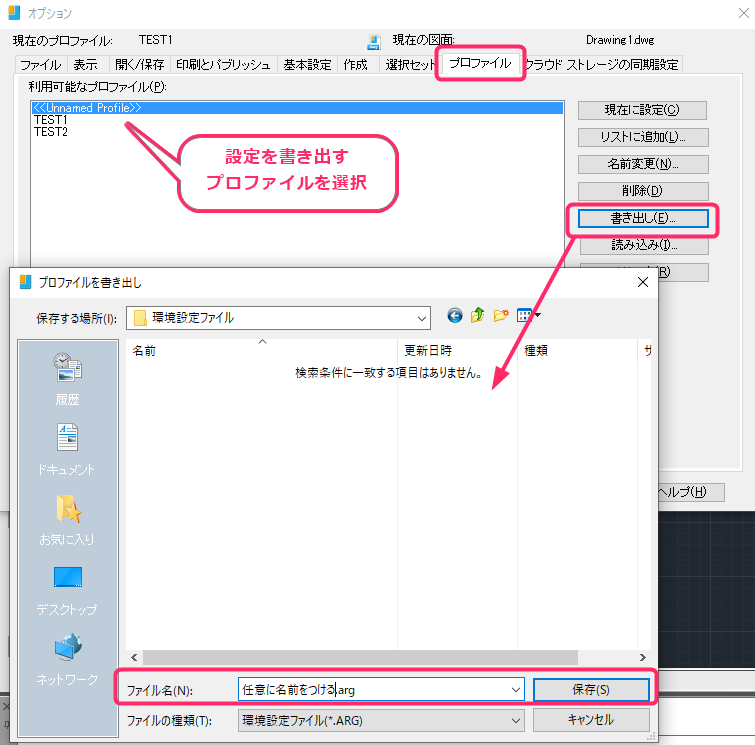Image resolution: width=755 pixels, height=745 pixels.
Task: Select <<Unnamed Profile>> in profile list
Action: [x=297, y=108]
